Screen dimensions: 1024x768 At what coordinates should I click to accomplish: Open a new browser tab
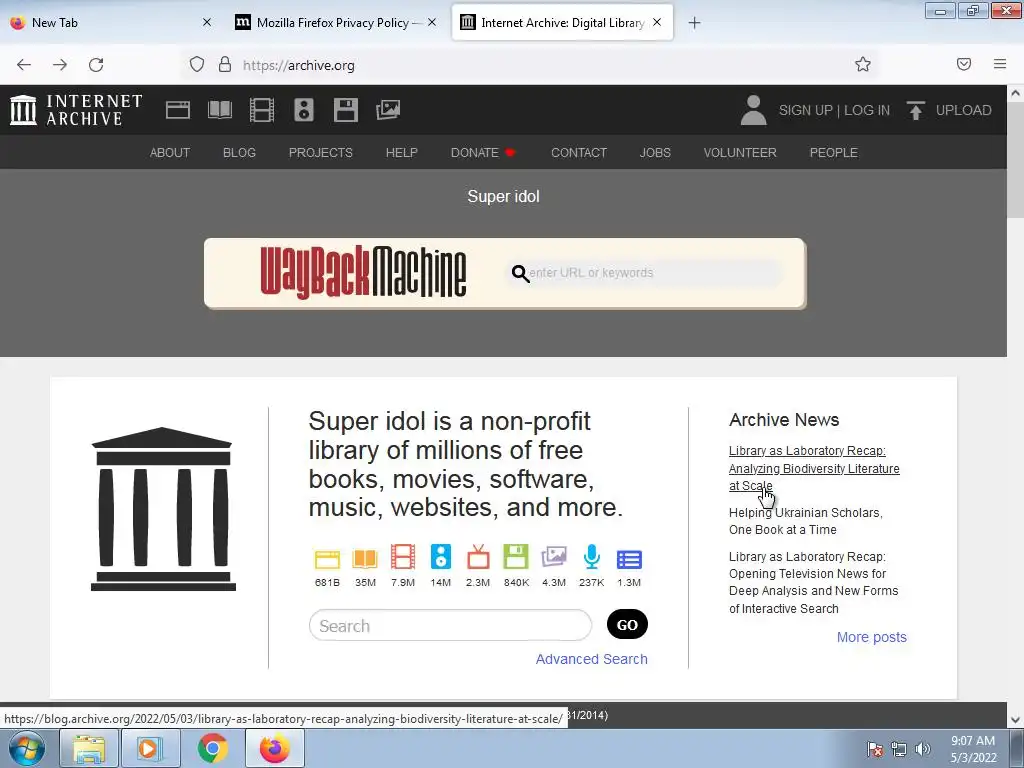(694, 23)
